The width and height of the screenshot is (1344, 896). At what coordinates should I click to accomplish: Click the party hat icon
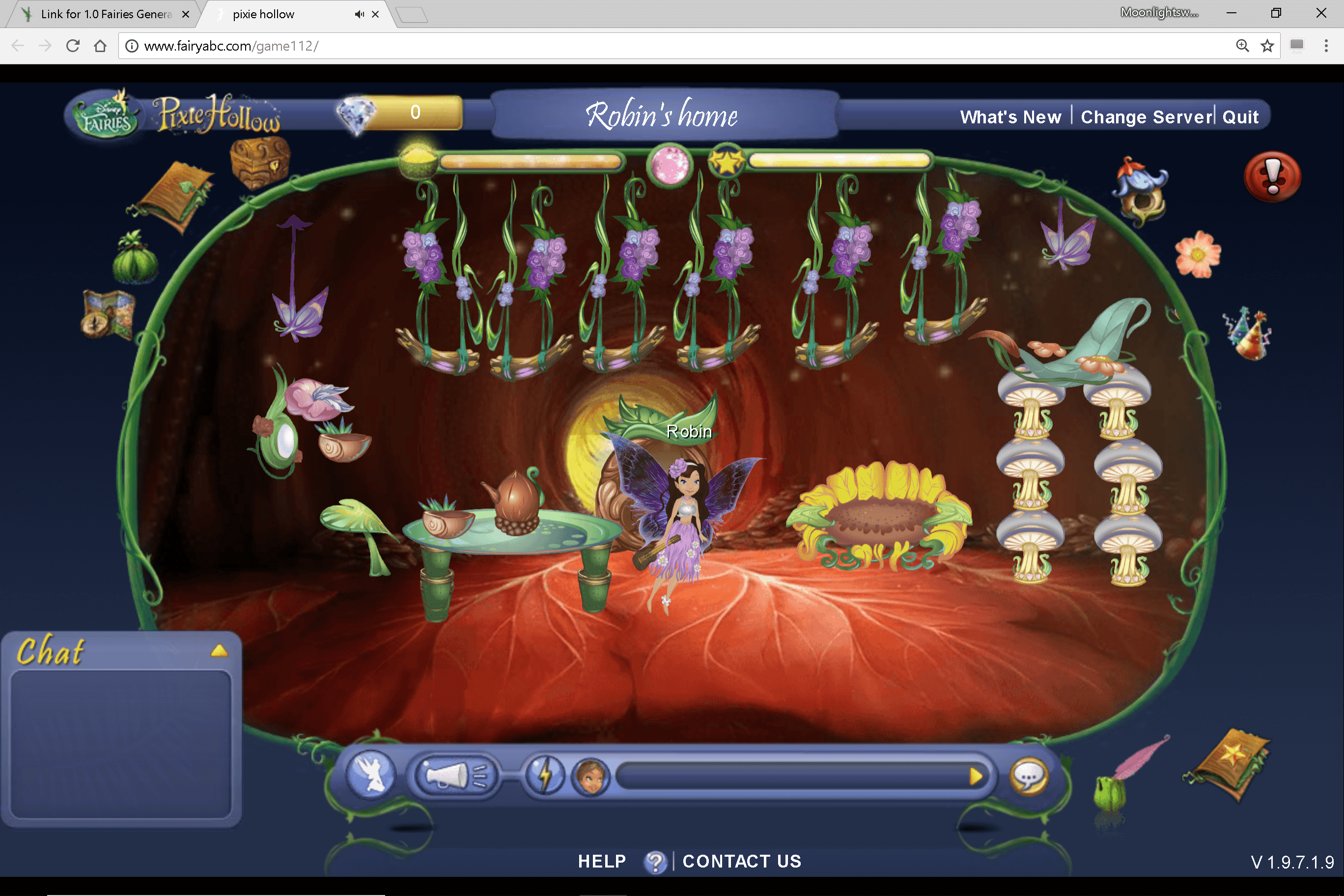pyautogui.click(x=1248, y=335)
